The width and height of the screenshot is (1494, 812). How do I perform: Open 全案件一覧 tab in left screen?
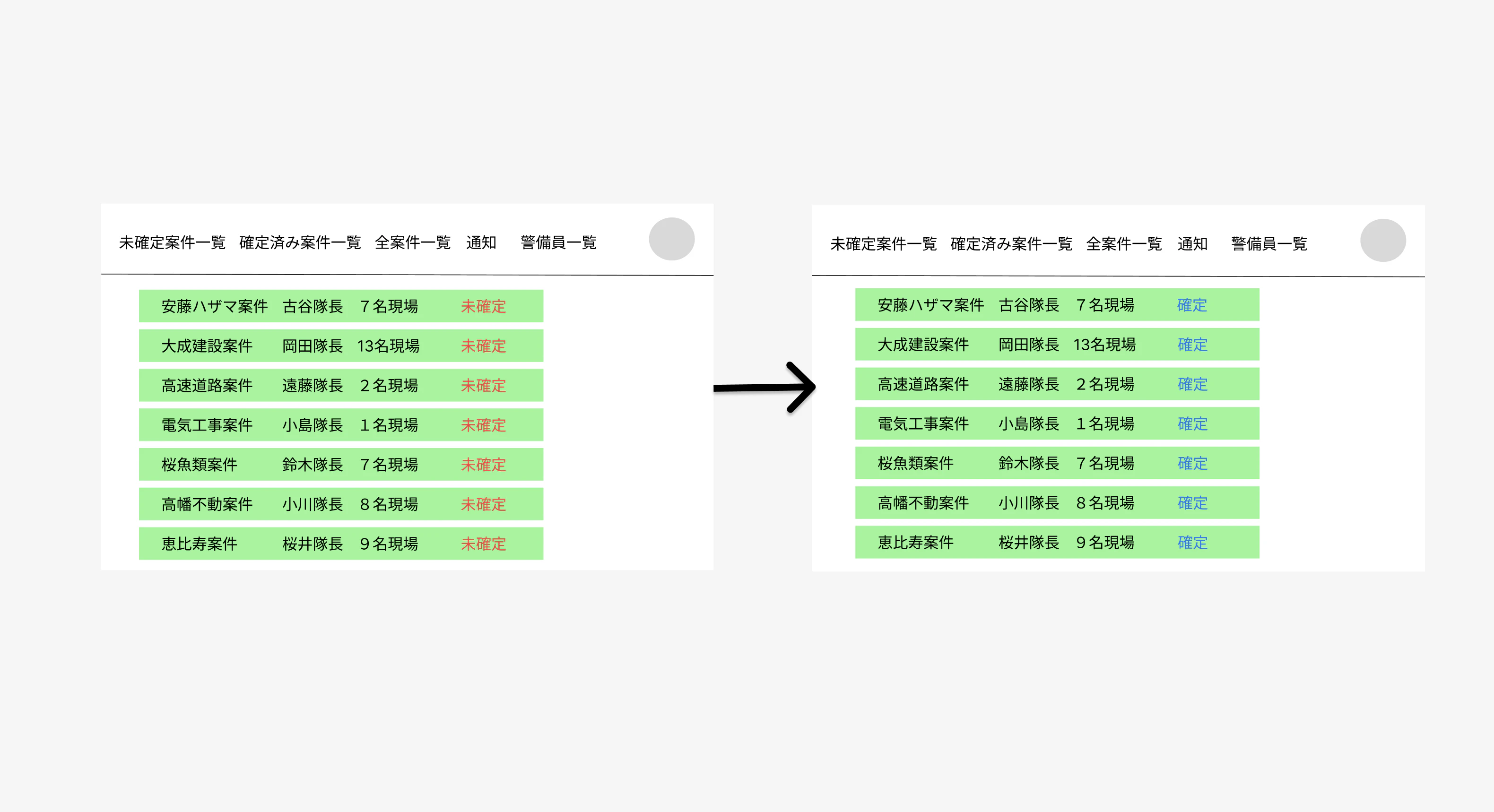(x=412, y=242)
